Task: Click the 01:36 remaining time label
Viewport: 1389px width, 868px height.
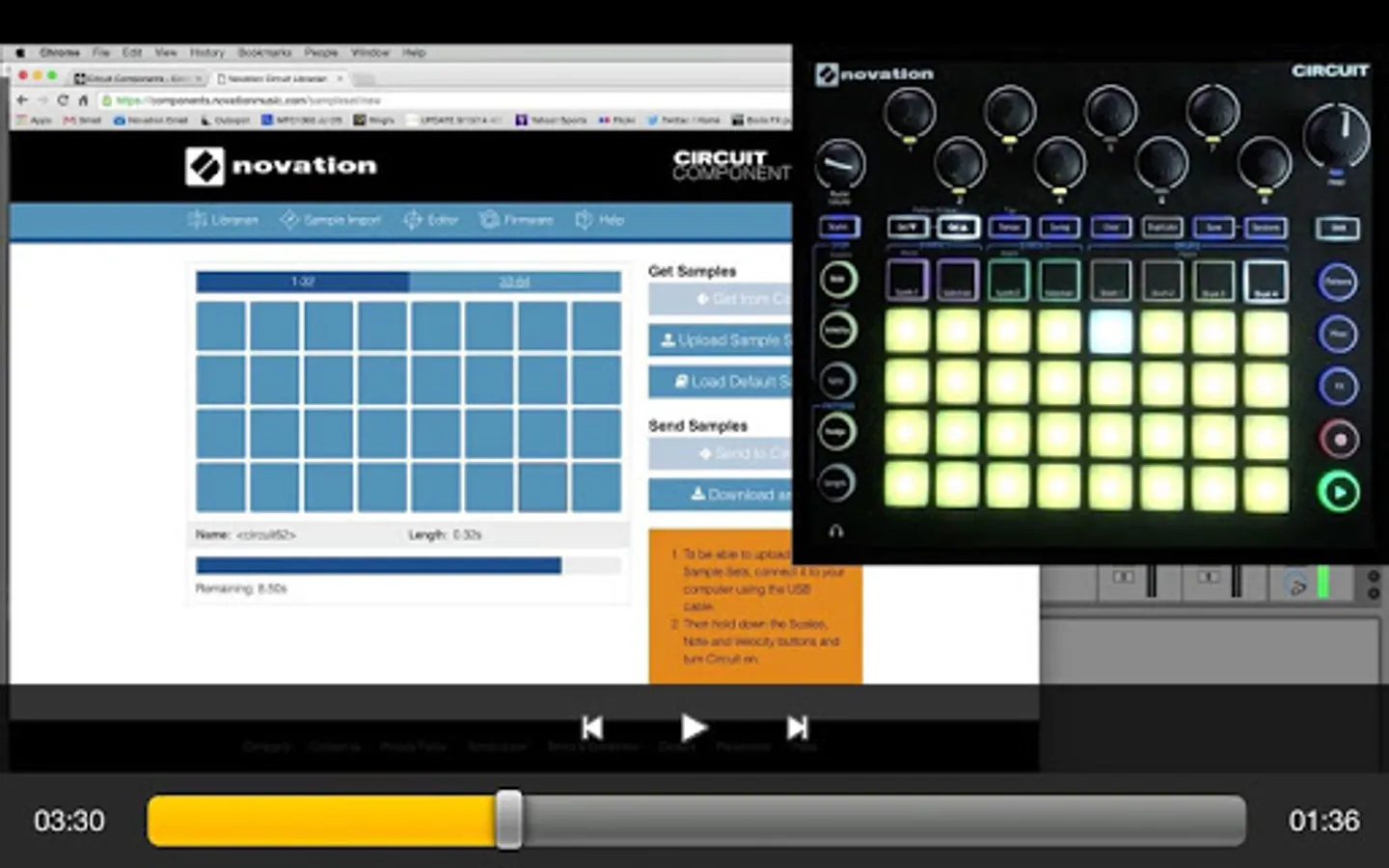Action: pyautogui.click(x=1324, y=821)
